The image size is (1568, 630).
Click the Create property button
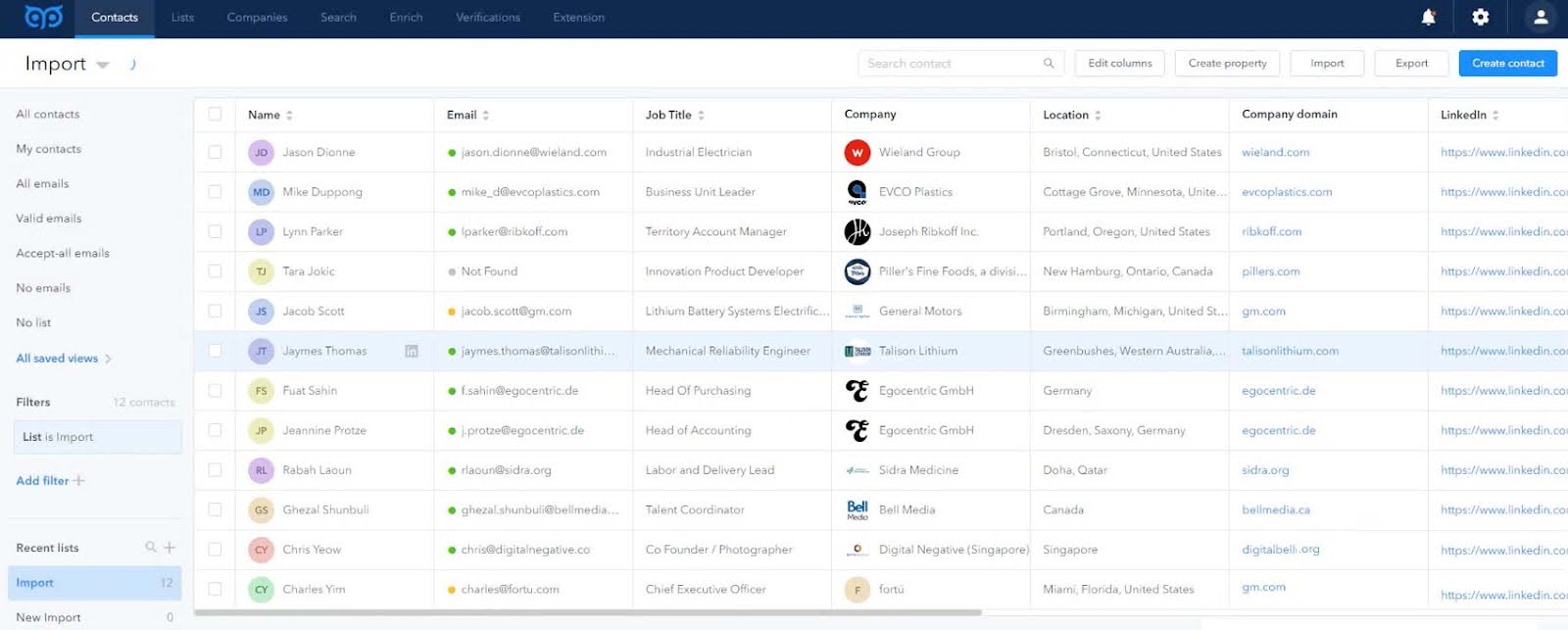1227,64
